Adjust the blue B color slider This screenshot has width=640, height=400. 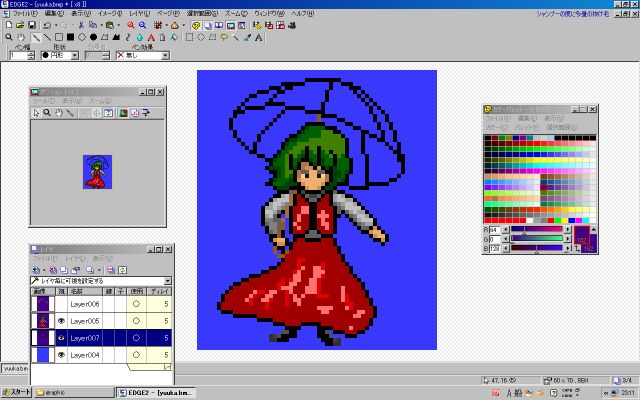tap(537, 248)
